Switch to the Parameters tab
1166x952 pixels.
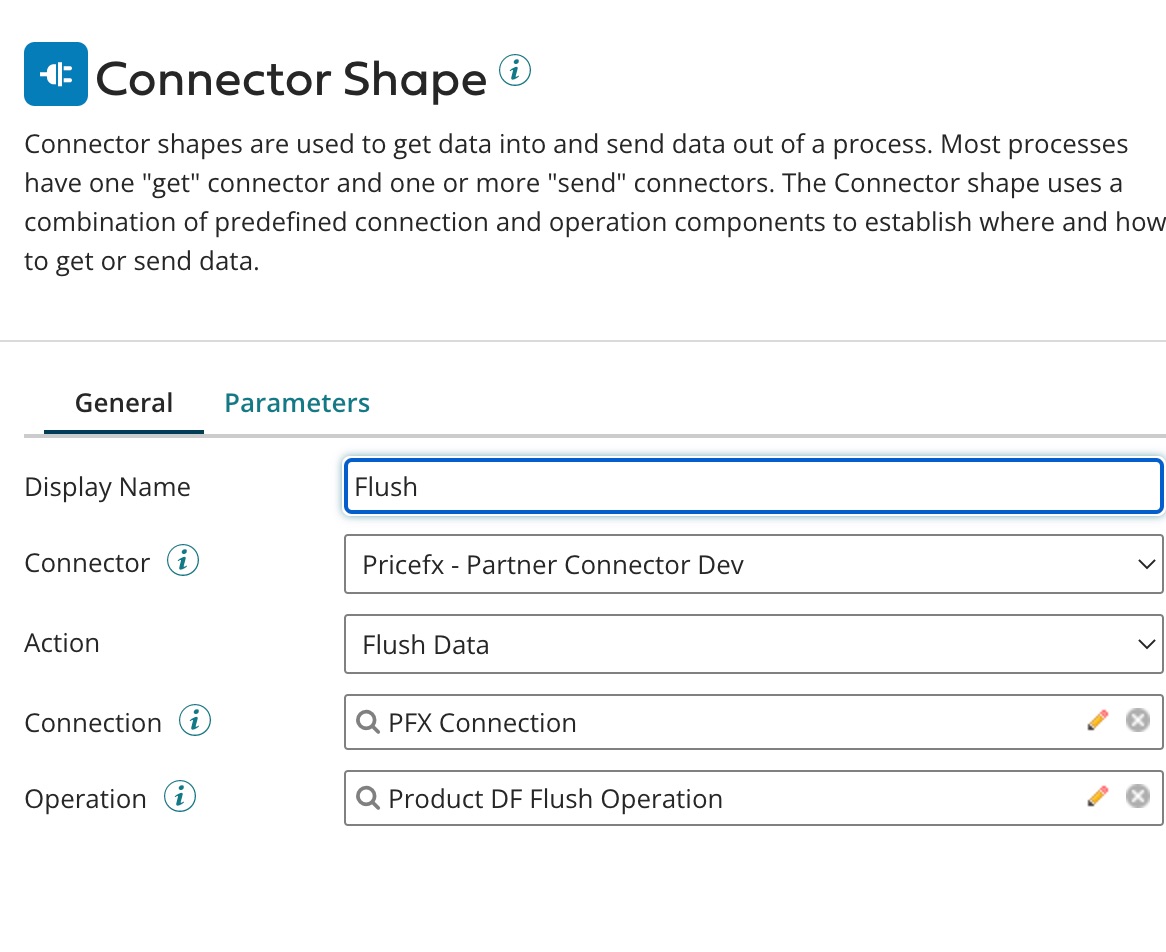(x=297, y=403)
